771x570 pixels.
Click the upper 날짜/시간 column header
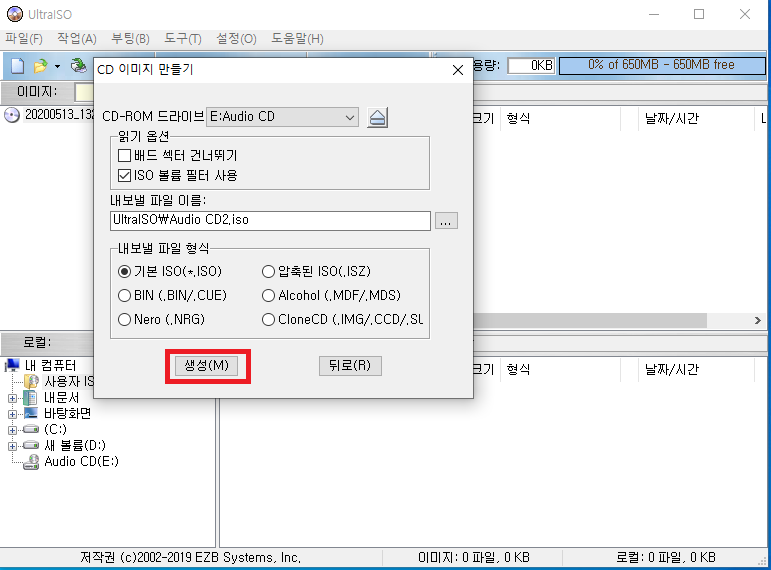tap(671, 119)
